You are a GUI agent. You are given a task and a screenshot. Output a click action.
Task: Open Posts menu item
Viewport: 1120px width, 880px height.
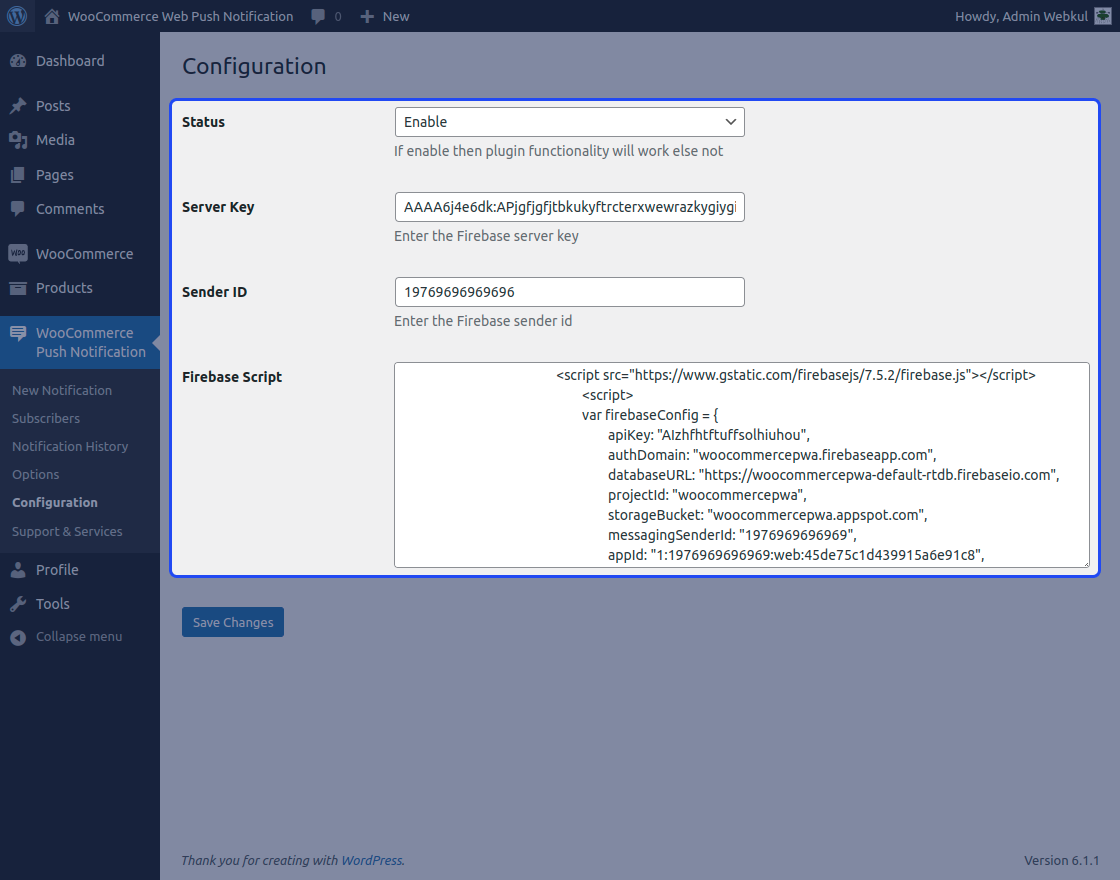[53, 106]
